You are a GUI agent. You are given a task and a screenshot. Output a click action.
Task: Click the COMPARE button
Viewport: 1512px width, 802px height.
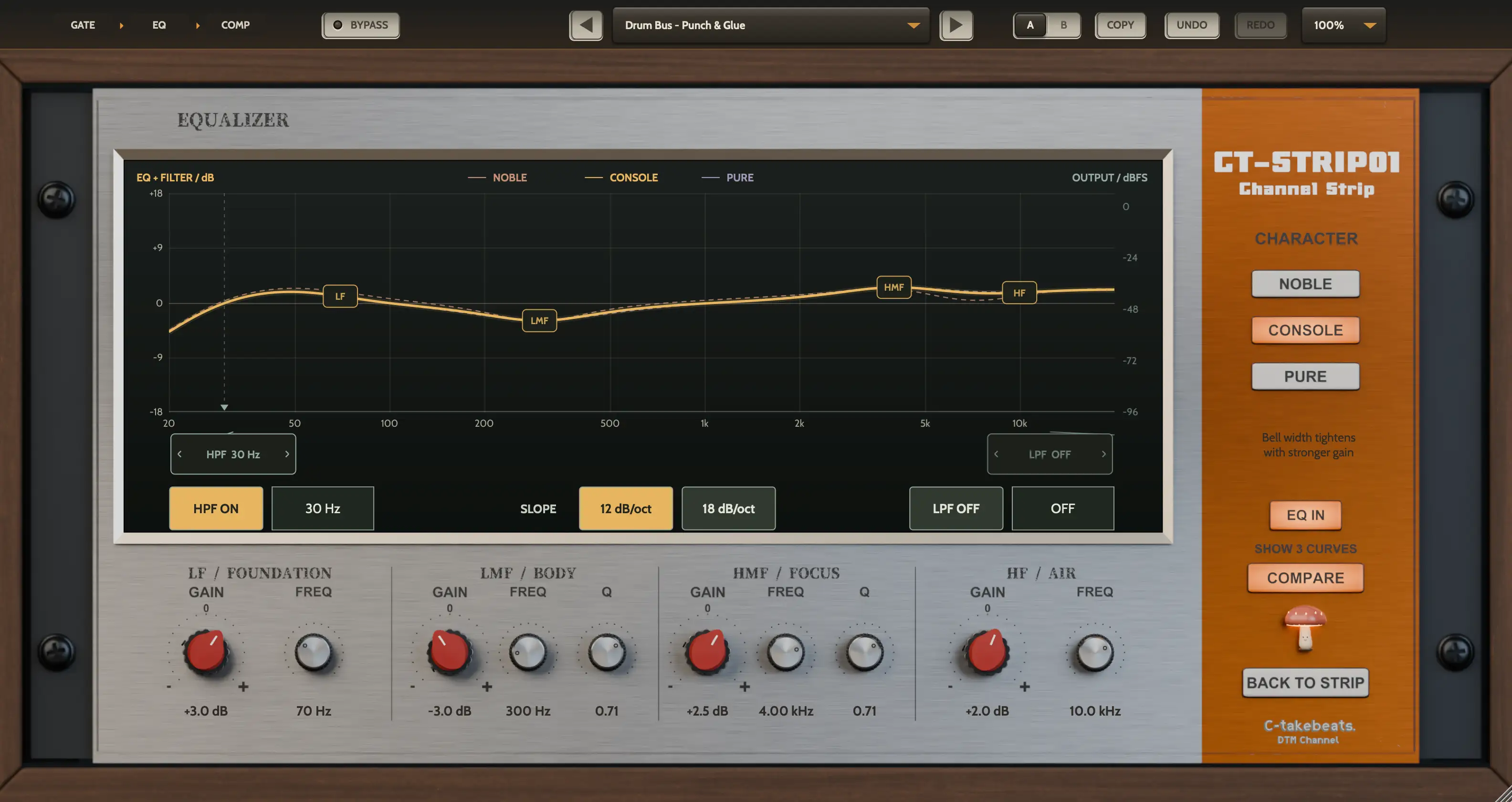1305,578
